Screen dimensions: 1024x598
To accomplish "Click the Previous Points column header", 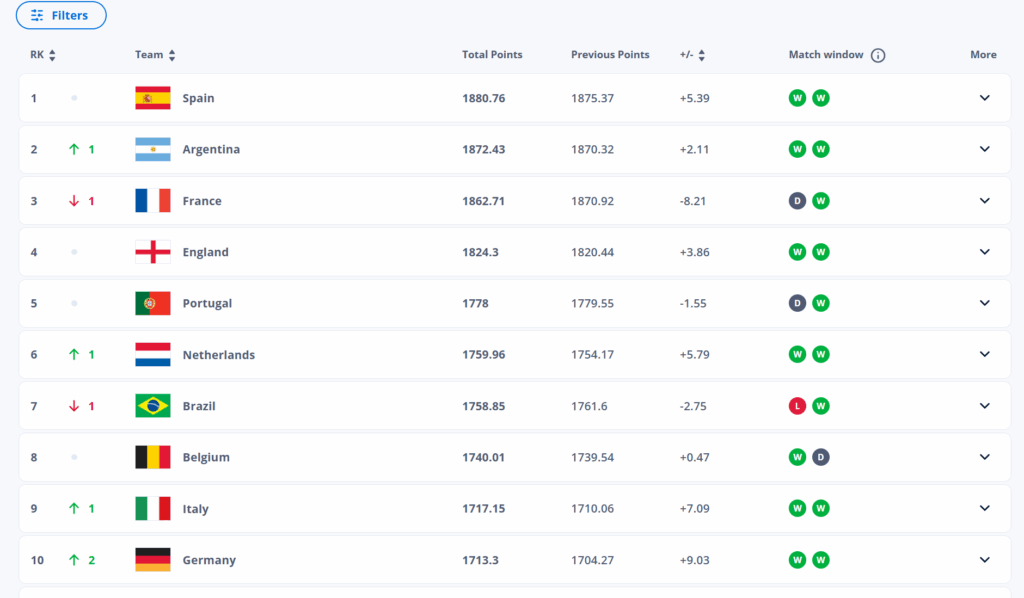I will point(610,55).
